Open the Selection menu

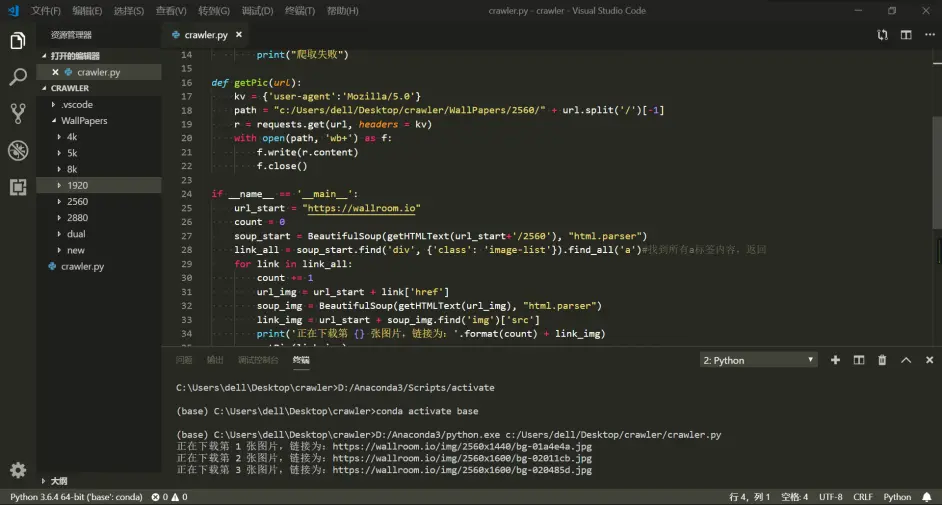[x=129, y=11]
